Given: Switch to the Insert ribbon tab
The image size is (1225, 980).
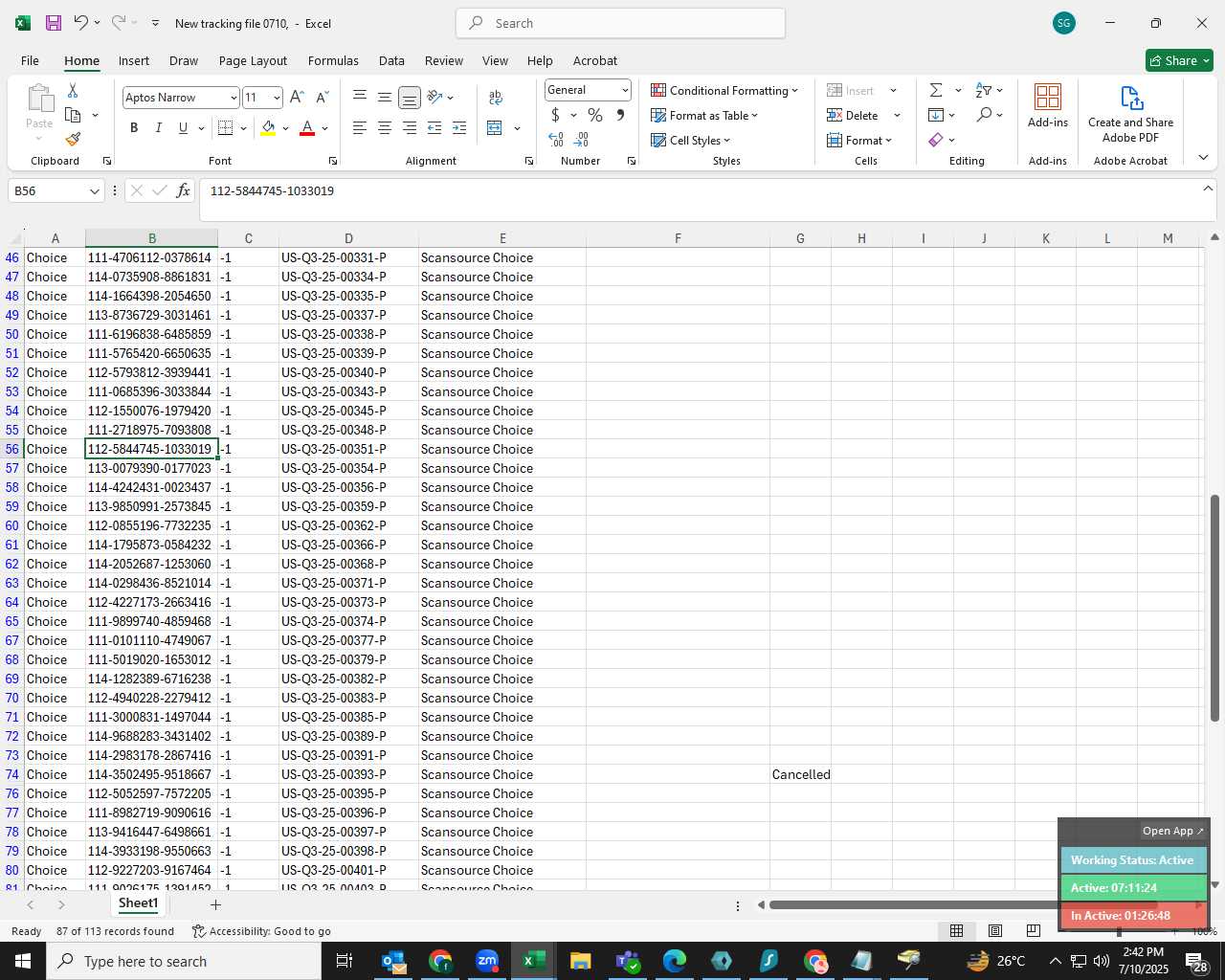Looking at the screenshot, I should click(134, 60).
